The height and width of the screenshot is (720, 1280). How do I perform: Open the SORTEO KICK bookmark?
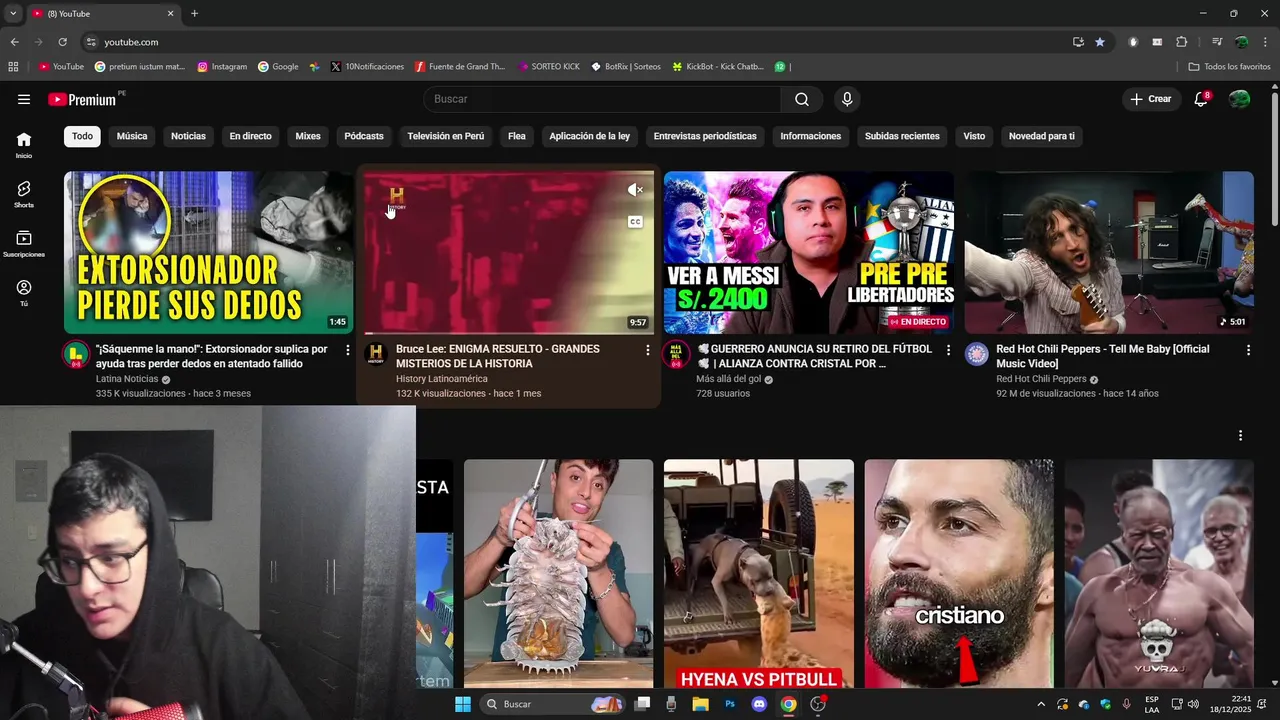click(549, 67)
